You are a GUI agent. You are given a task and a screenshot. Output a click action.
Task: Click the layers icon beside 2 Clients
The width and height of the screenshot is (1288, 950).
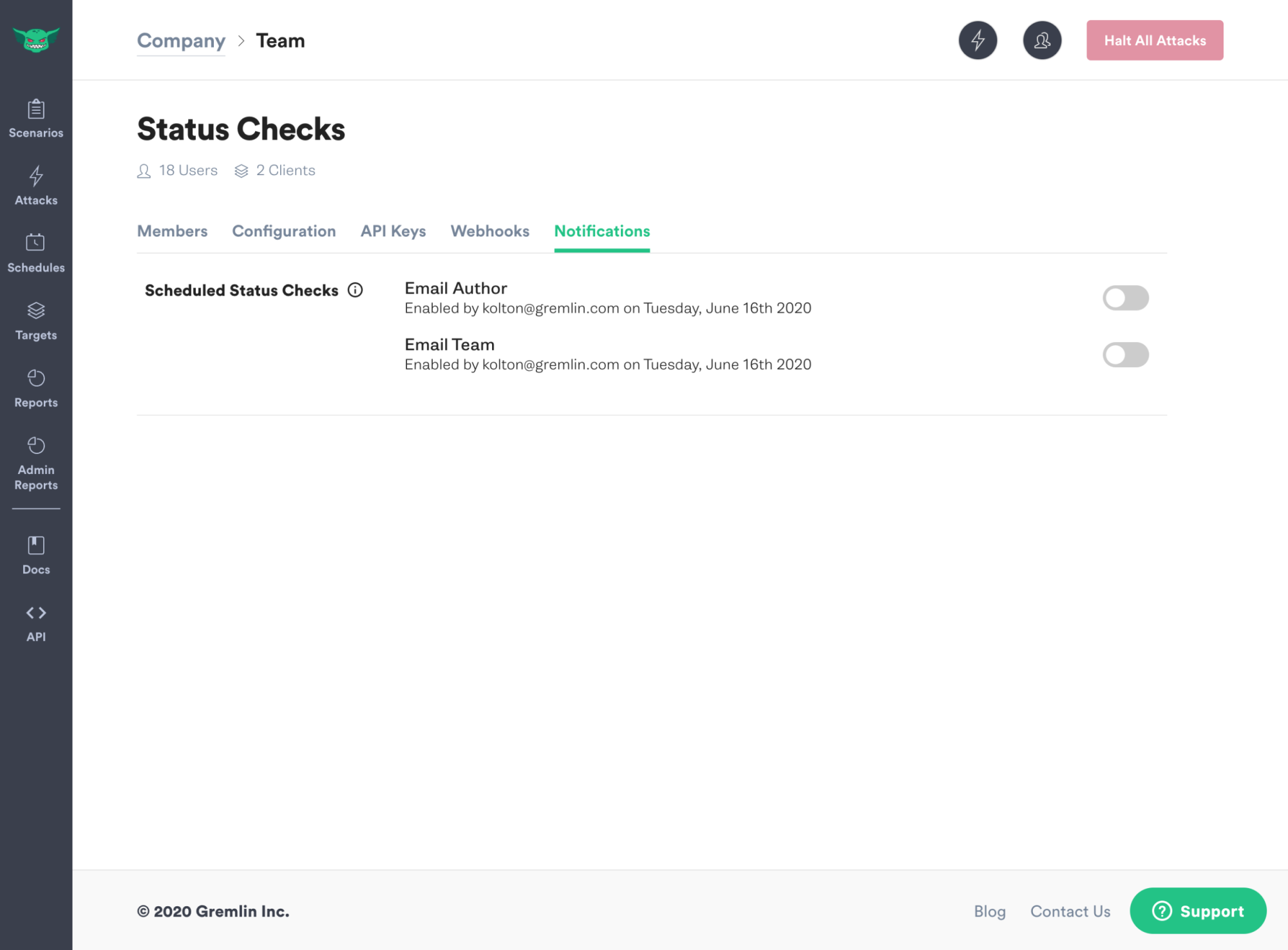241,171
